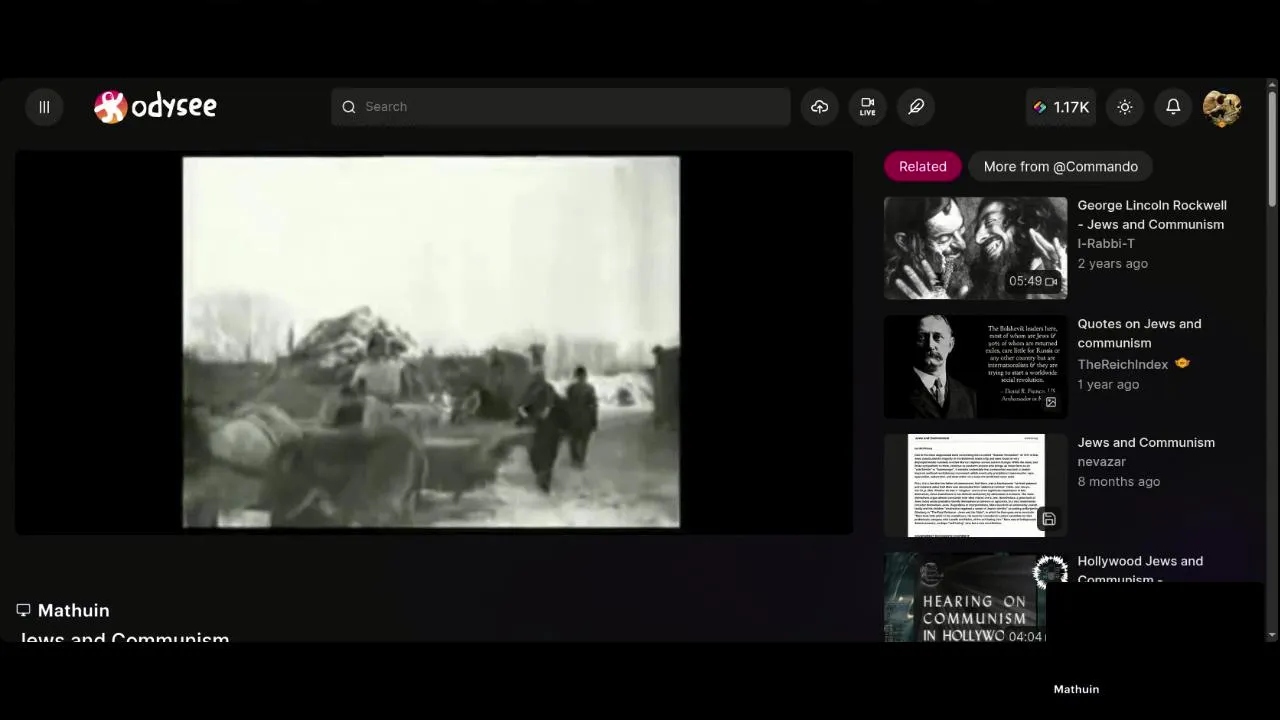The image size is (1280, 720).
Task: Click the '2 years ago' timestamp
Action: click(1112, 264)
